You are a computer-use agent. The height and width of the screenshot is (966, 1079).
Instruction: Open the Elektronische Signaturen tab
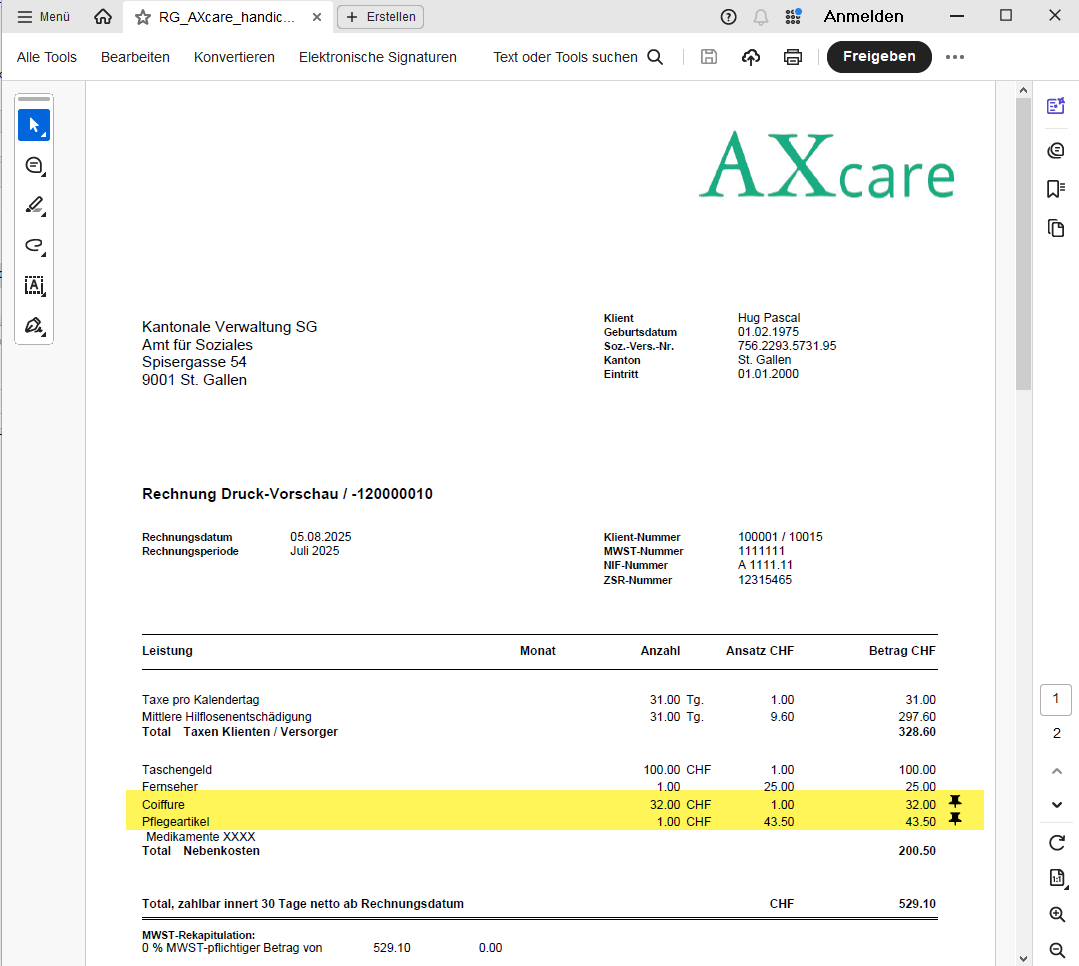tap(377, 57)
